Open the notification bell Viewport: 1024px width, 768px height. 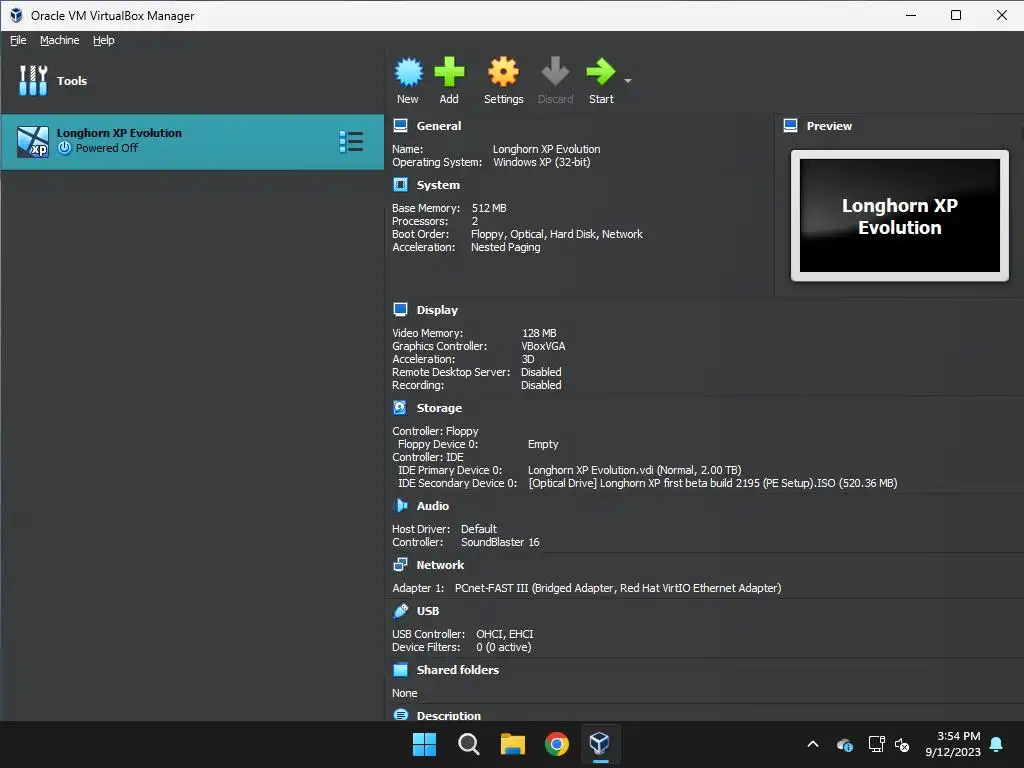(x=997, y=744)
